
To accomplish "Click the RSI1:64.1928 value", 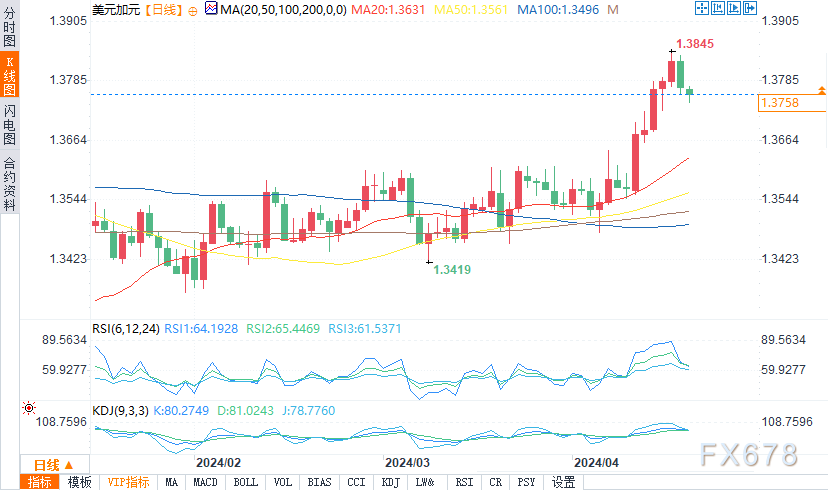I will coord(201,329).
